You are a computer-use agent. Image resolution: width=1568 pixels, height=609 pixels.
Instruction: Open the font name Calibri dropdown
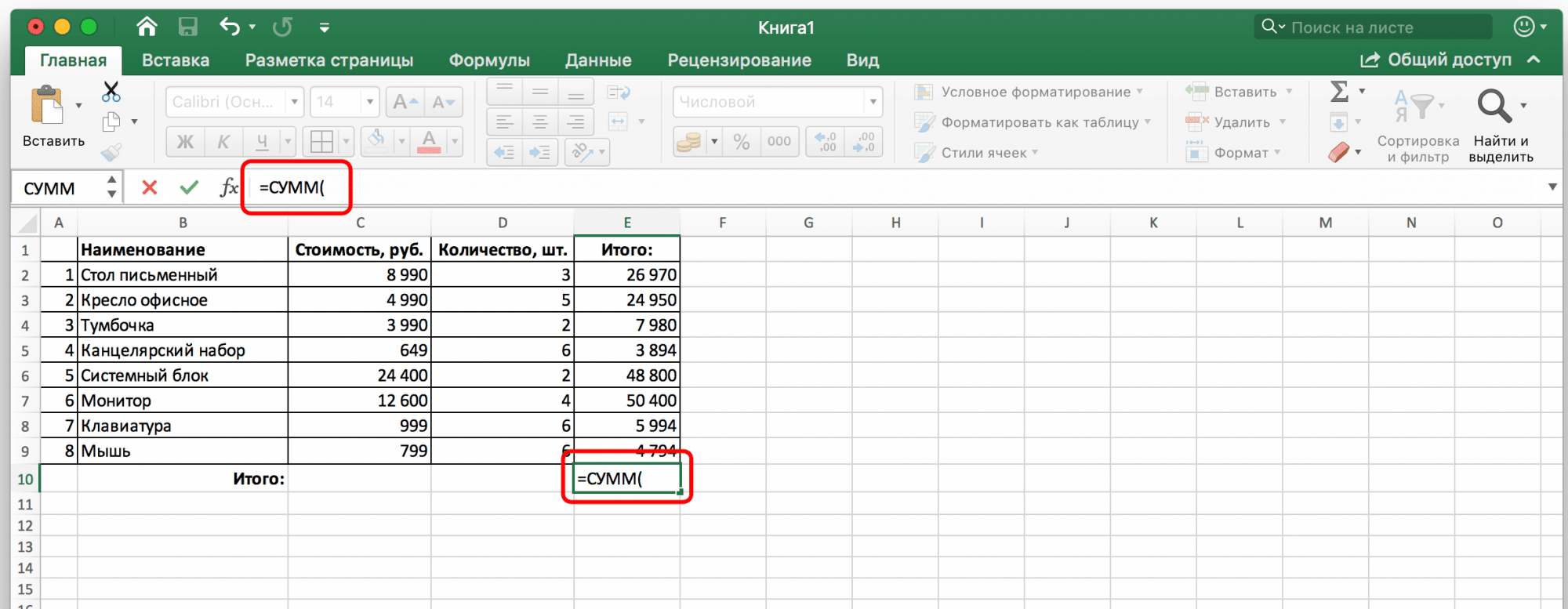pyautogui.click(x=294, y=102)
